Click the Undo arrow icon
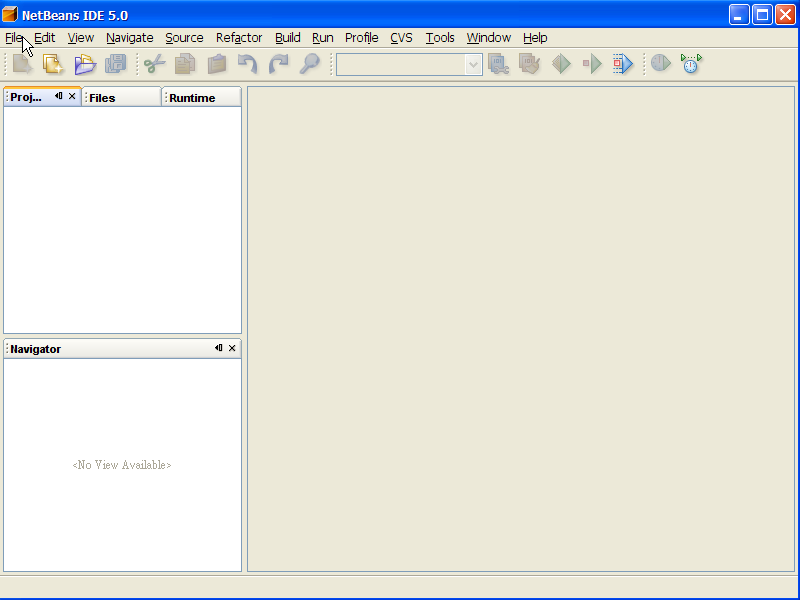Image resolution: width=800 pixels, height=600 pixels. (x=247, y=64)
